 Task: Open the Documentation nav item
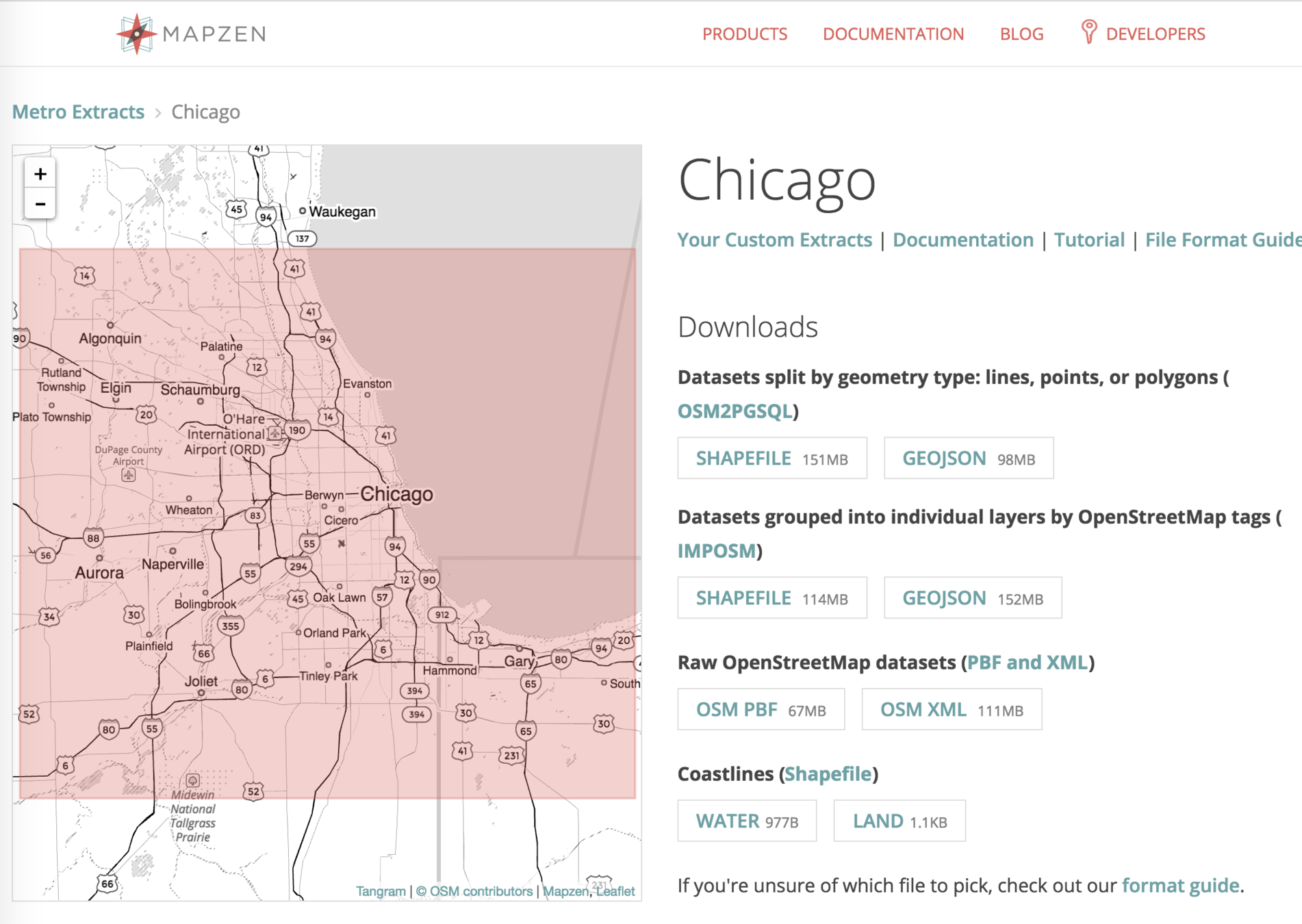[x=893, y=34]
